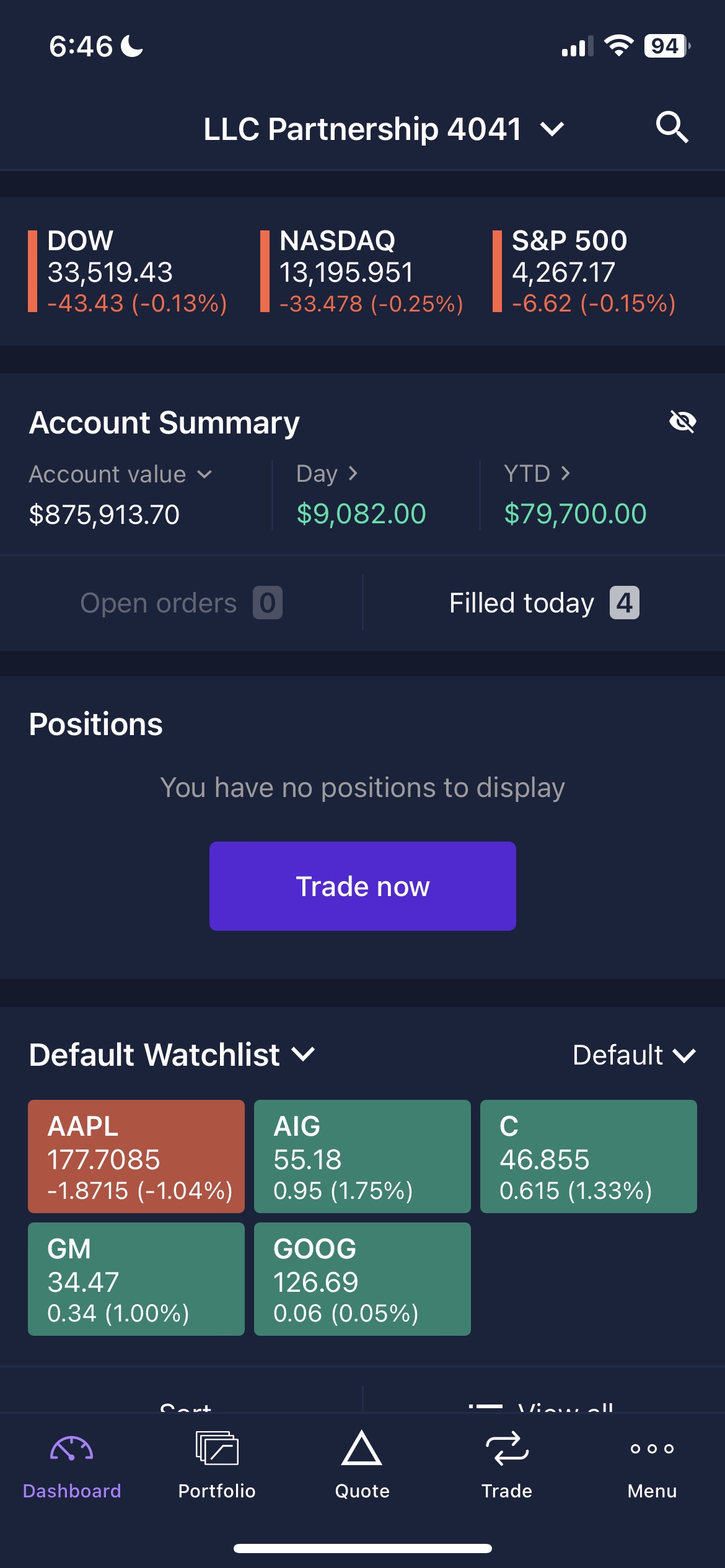Viewport: 725px width, 1568px height.
Task: Open the NASDAQ index card
Action: coord(362,271)
